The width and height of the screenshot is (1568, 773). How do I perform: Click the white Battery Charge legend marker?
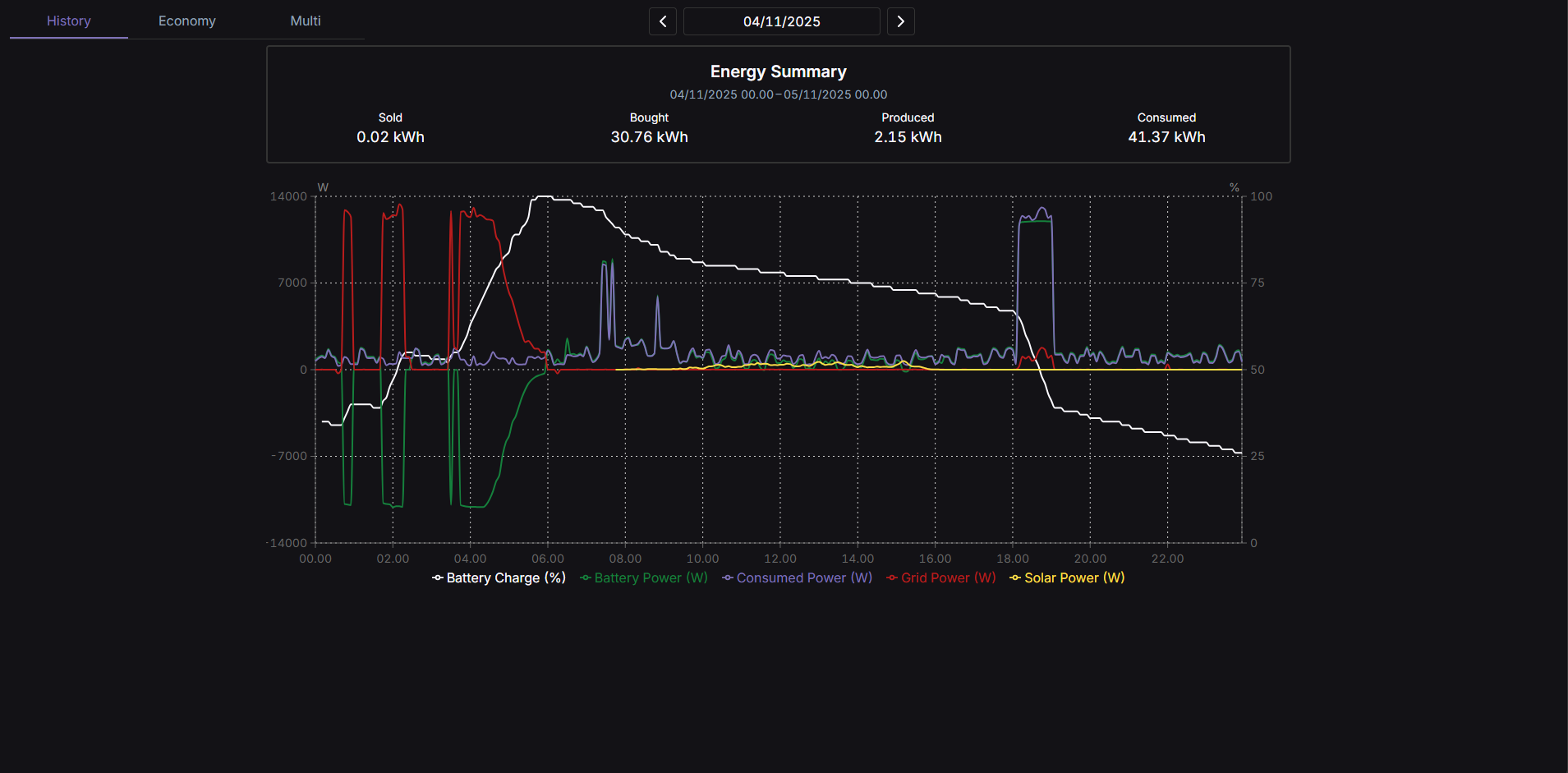click(x=438, y=577)
